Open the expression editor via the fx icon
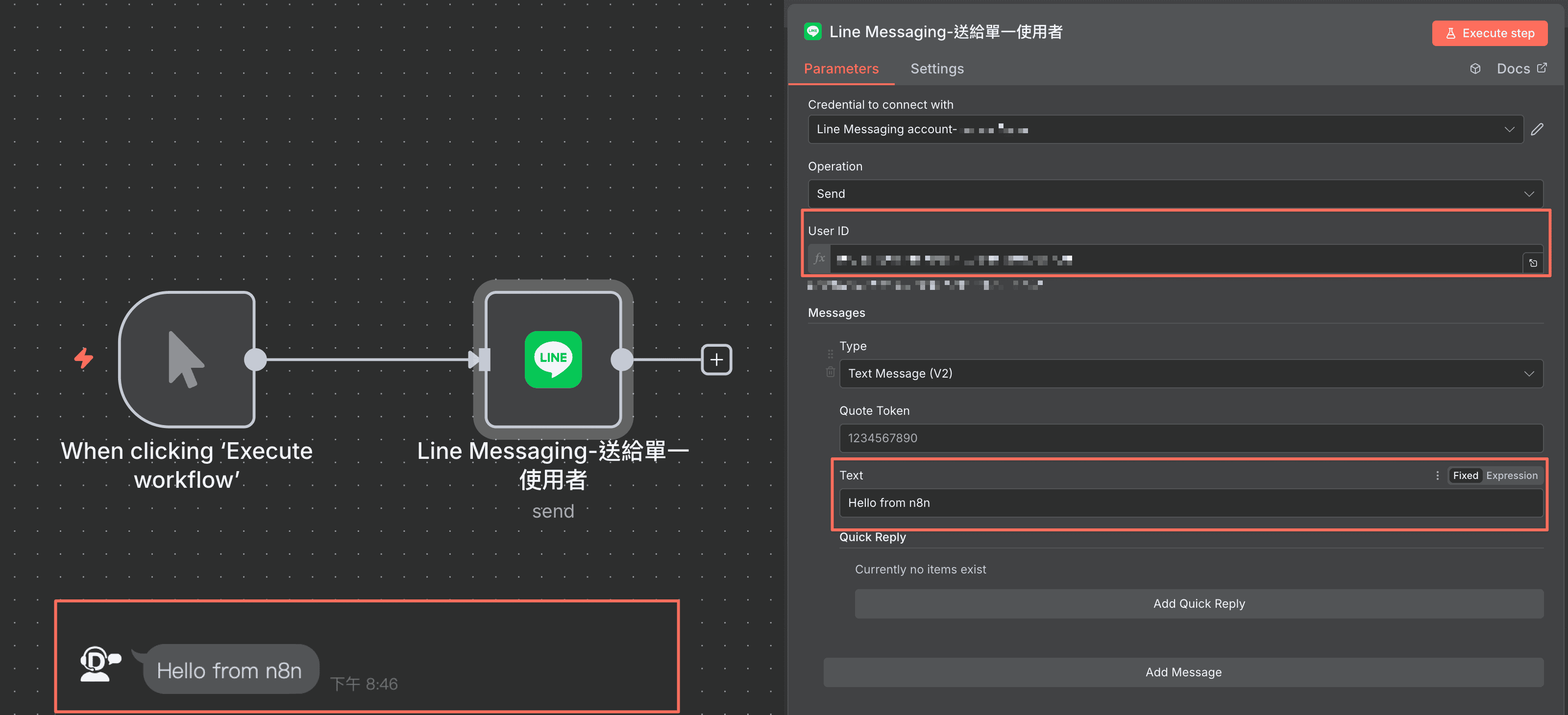This screenshot has height=715, width=1568. point(819,259)
